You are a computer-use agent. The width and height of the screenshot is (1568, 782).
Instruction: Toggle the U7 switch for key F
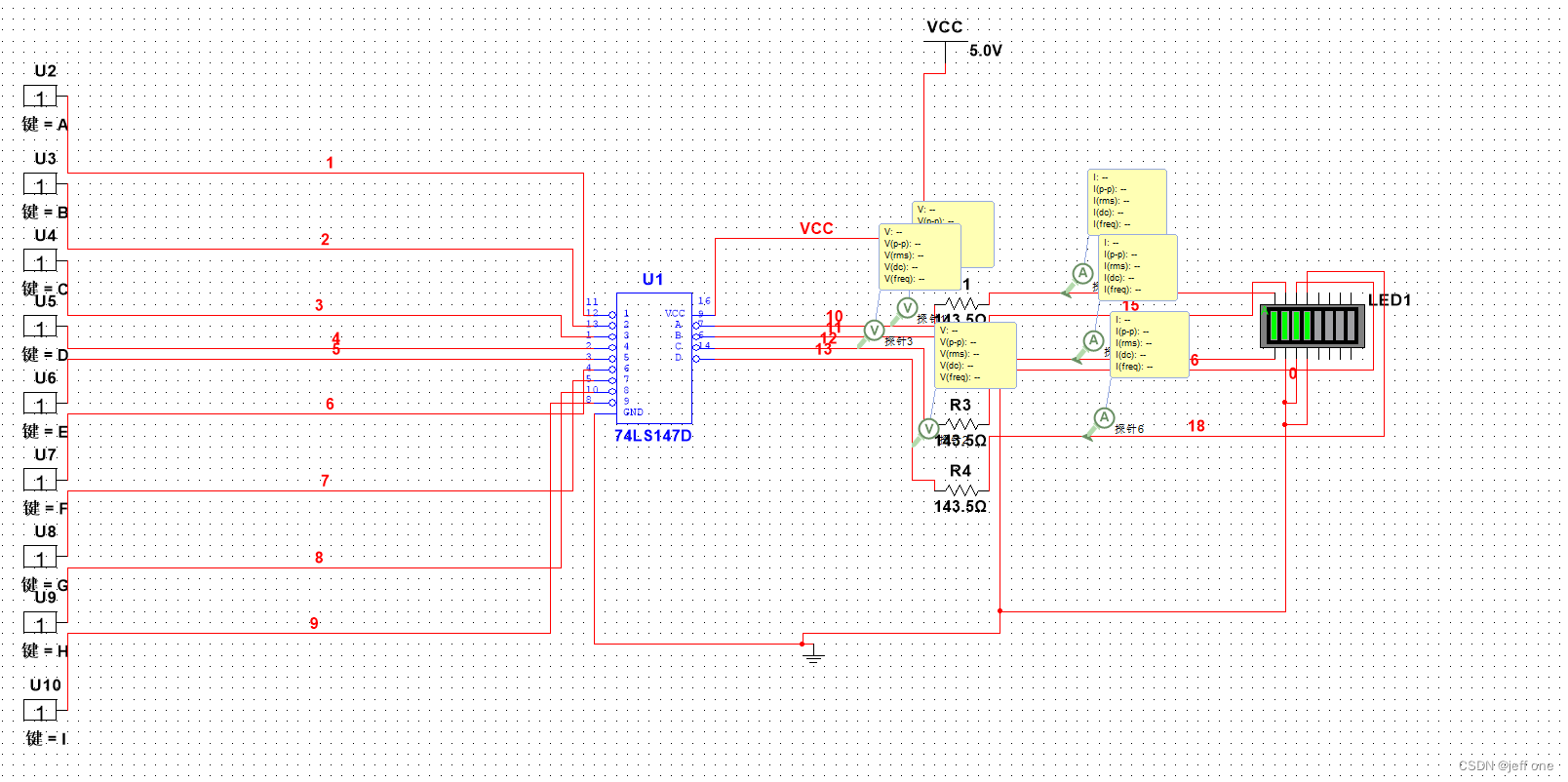pyautogui.click(x=40, y=481)
